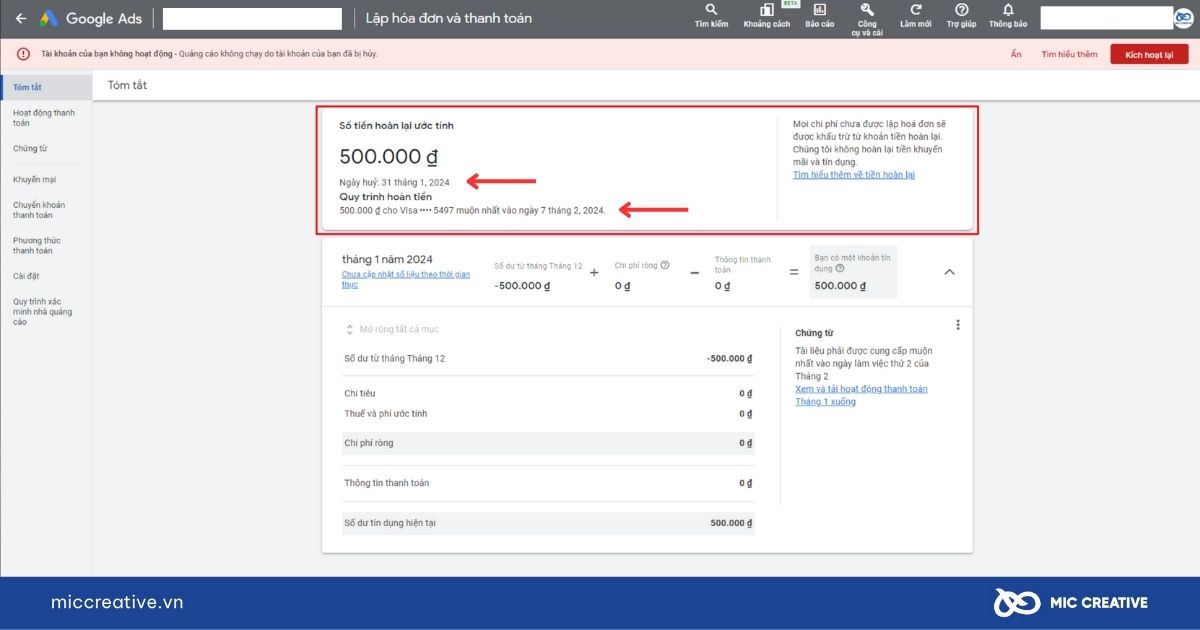The width and height of the screenshot is (1200, 630).
Task: Open the Trợ giúp help icon
Action: (961, 10)
